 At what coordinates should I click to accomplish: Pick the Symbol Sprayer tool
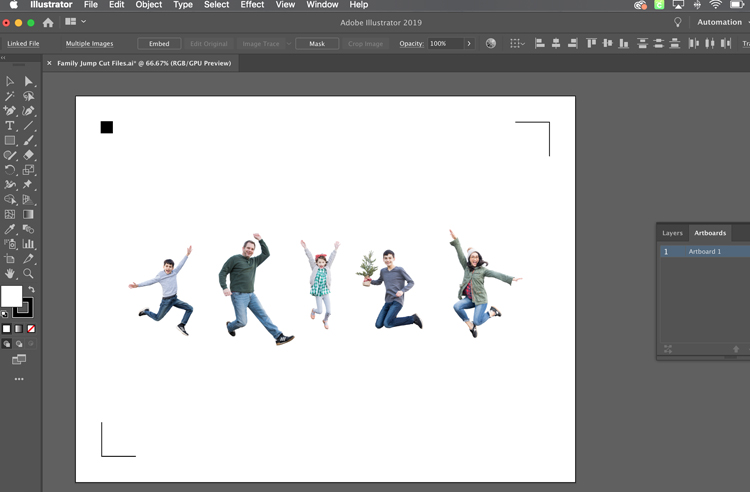point(10,244)
